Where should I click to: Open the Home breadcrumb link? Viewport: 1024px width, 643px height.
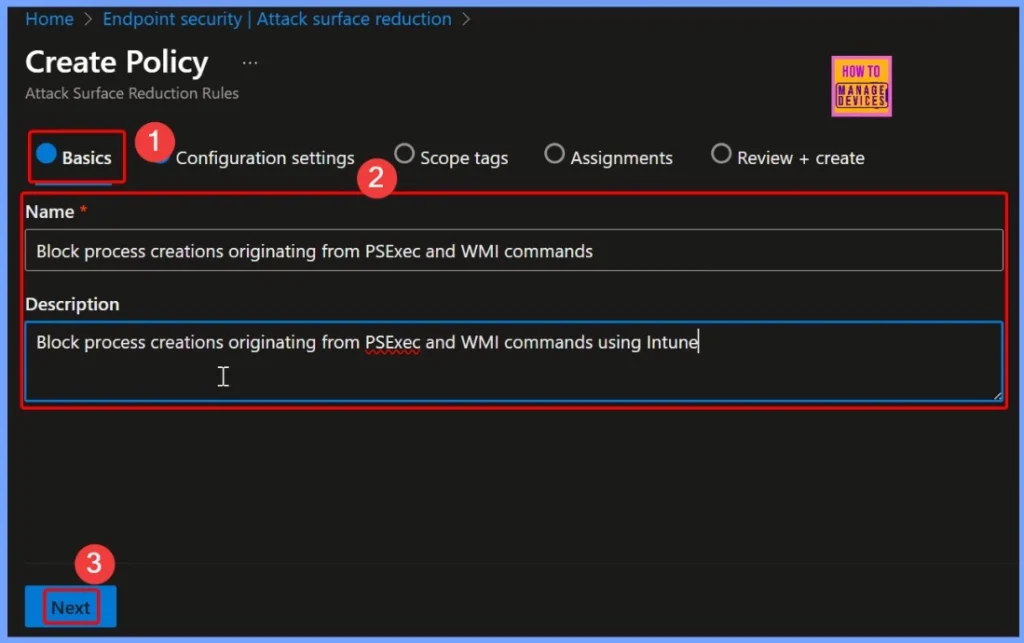pyautogui.click(x=49, y=18)
